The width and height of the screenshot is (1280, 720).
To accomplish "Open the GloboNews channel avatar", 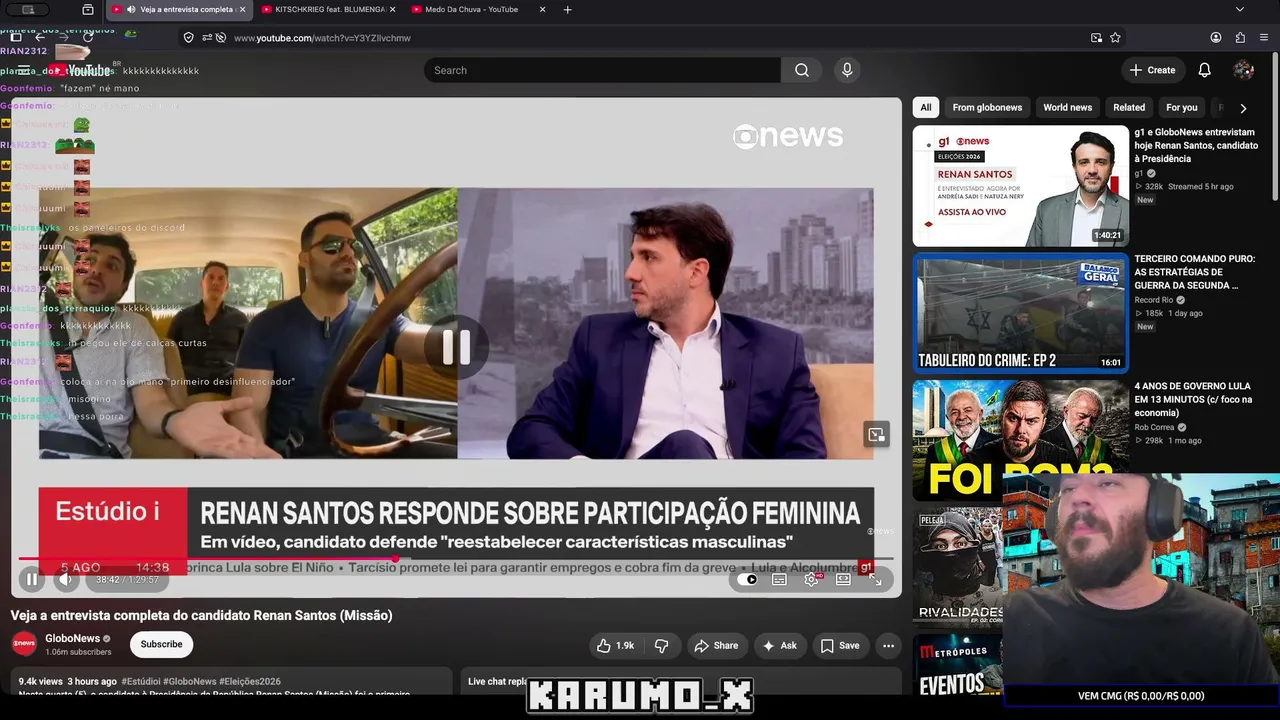I will click(x=24, y=644).
